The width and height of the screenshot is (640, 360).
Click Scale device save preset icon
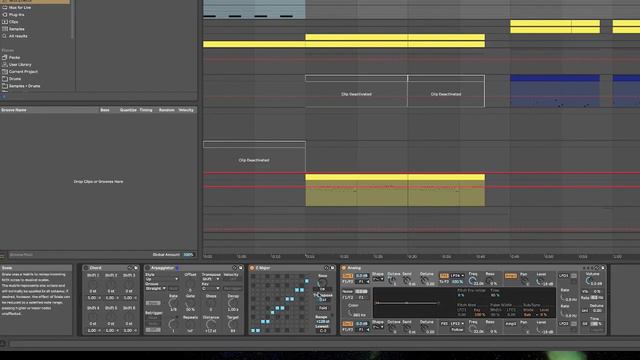pos(332,268)
